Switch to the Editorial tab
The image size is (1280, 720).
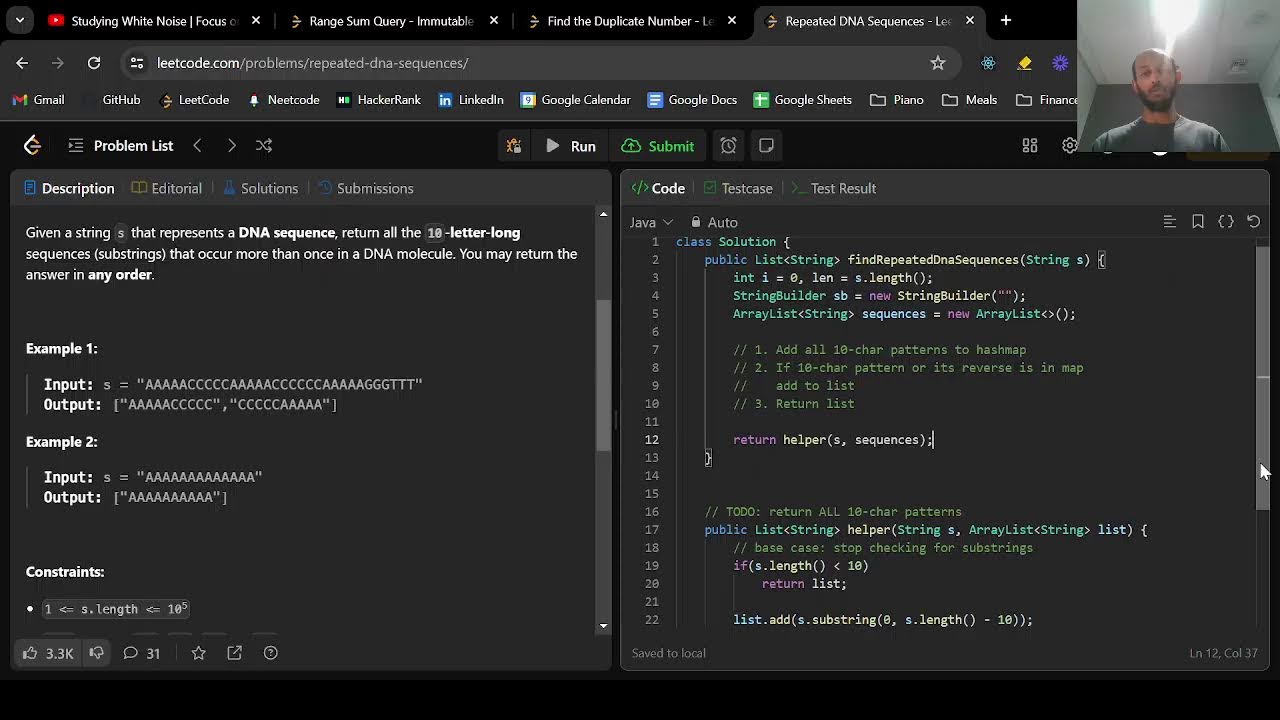pos(167,188)
